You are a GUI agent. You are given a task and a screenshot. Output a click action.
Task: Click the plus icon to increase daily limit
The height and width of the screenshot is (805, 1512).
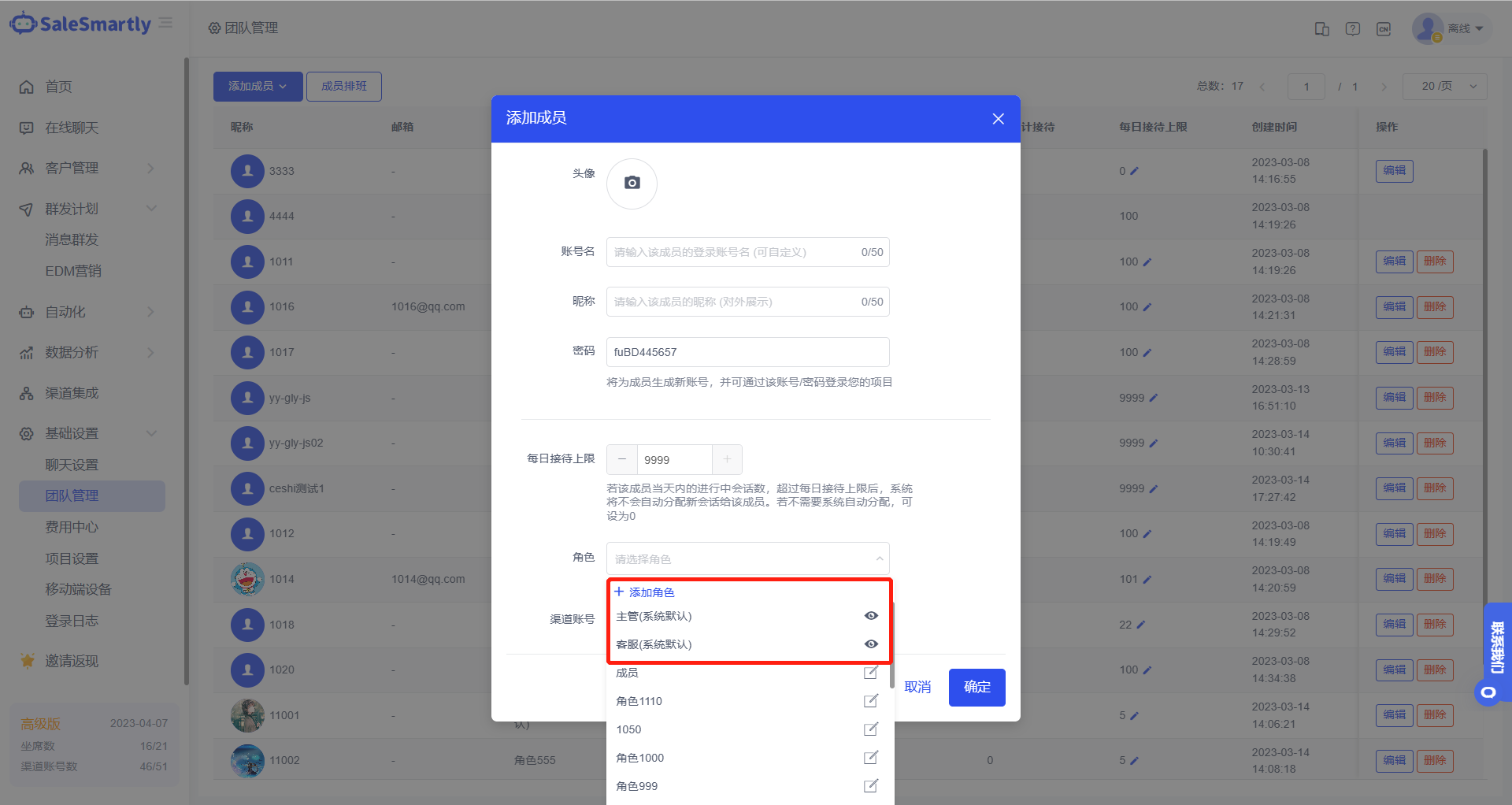tap(727, 459)
